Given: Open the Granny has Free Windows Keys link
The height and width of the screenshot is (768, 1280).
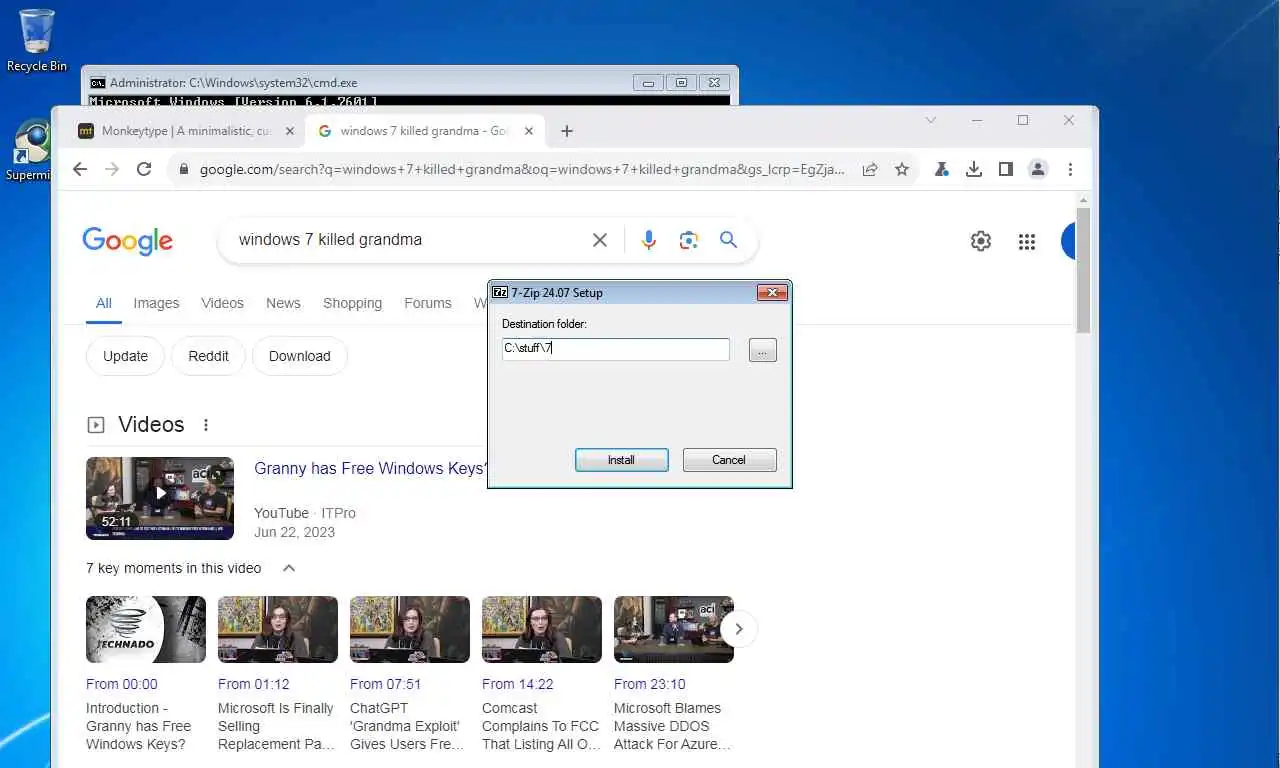Looking at the screenshot, I should (370, 468).
